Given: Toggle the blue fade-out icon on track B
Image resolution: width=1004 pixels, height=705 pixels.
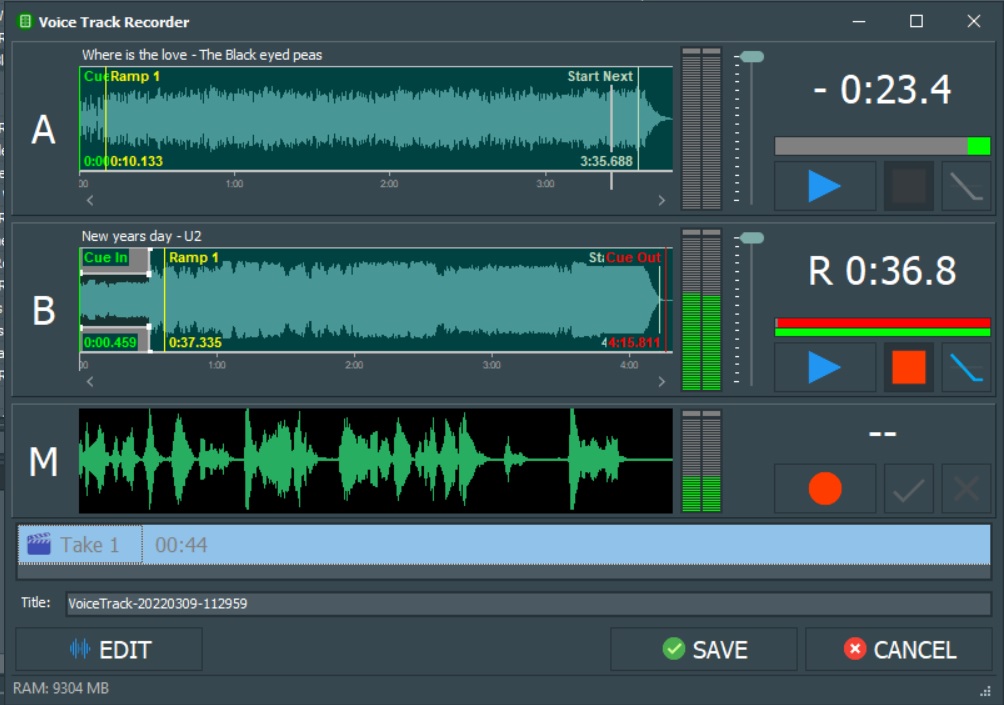Looking at the screenshot, I should click(965, 367).
